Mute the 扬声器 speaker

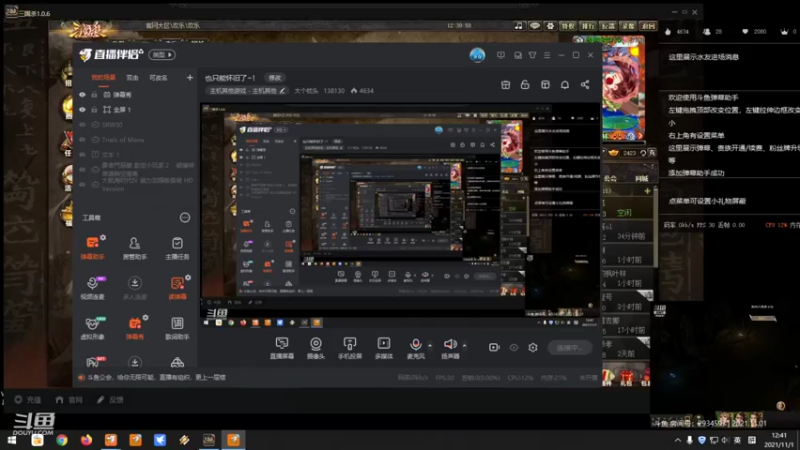(x=450, y=348)
